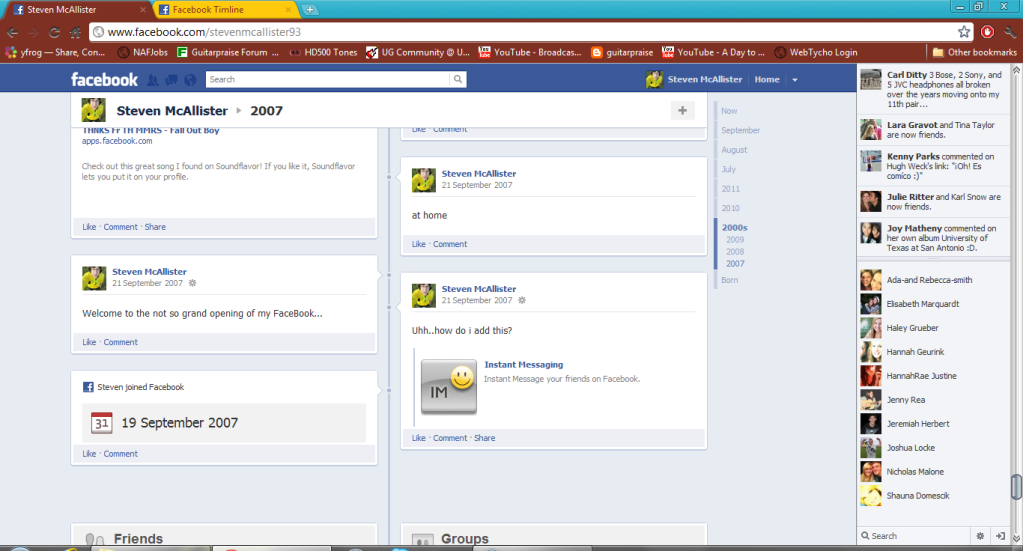Open the NAFJobs bookmark

coord(143,52)
